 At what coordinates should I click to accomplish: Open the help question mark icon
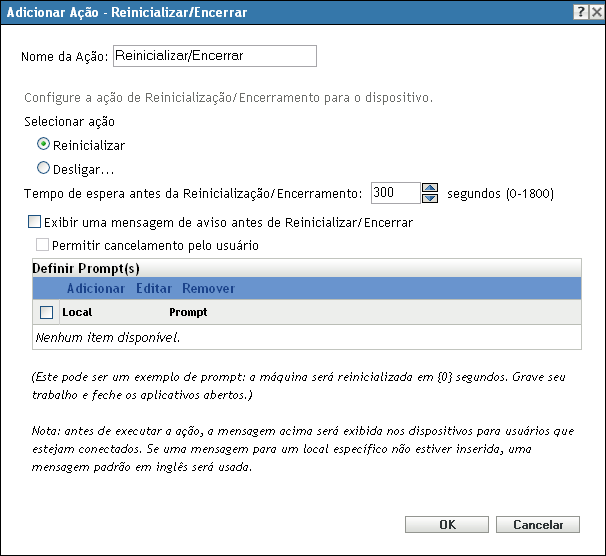[580, 10]
